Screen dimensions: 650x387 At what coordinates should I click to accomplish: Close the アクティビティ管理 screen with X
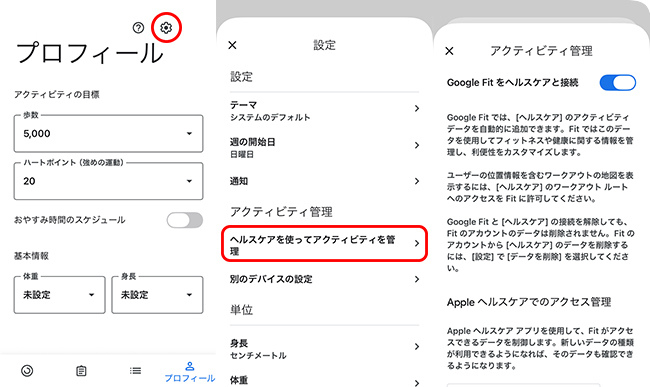pyautogui.click(x=449, y=51)
